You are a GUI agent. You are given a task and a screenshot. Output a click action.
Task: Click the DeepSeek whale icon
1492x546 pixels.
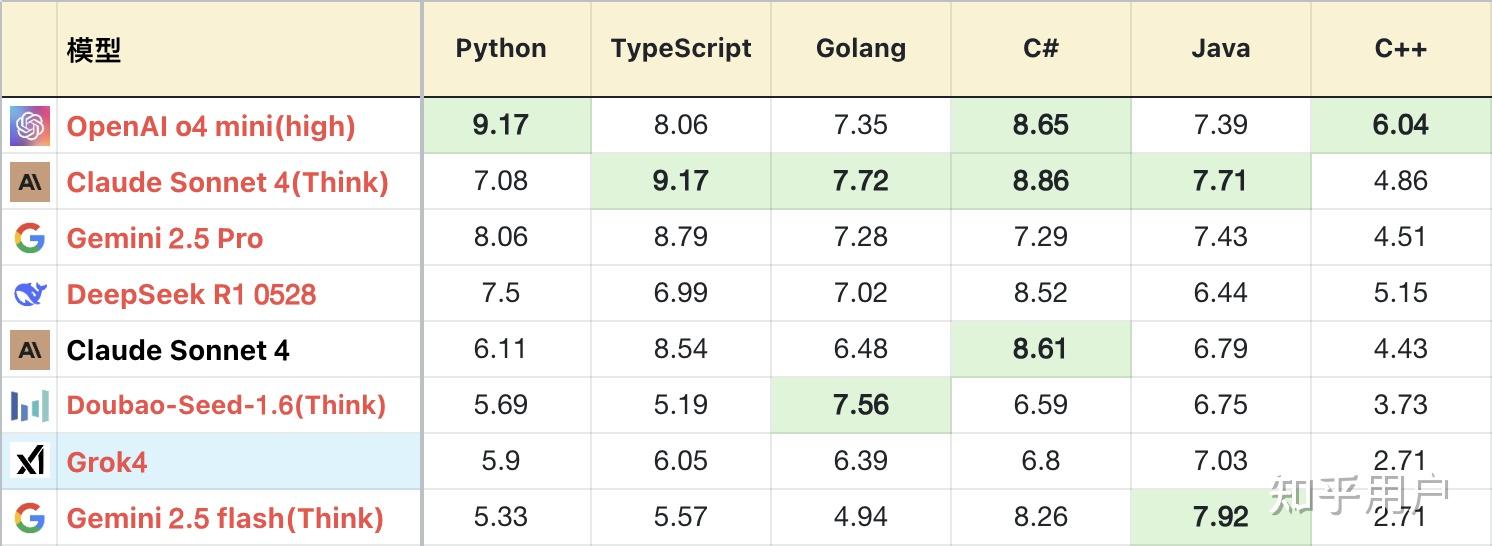pos(30,294)
